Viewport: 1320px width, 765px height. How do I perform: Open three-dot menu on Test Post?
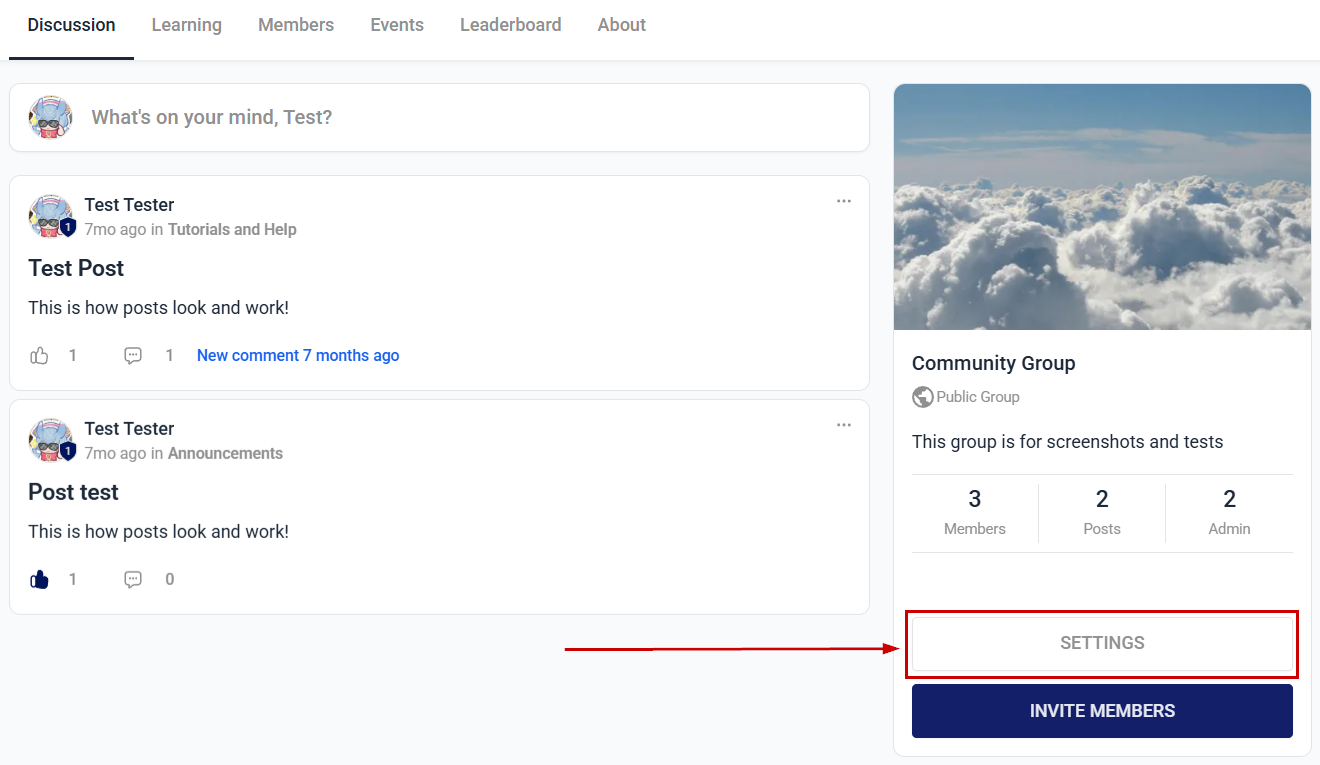pos(844,201)
